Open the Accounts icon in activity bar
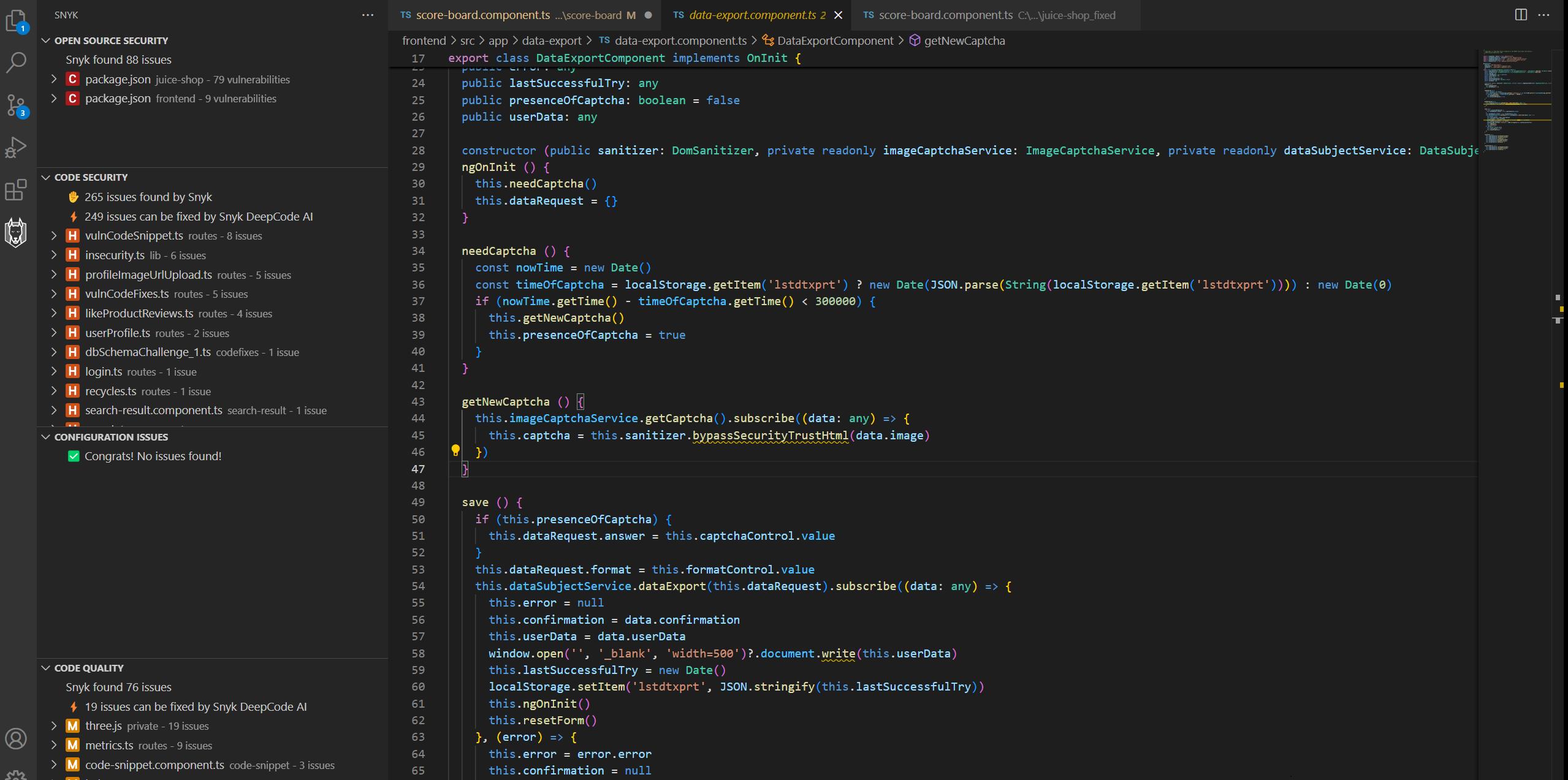The image size is (1568, 780). pos(17,738)
